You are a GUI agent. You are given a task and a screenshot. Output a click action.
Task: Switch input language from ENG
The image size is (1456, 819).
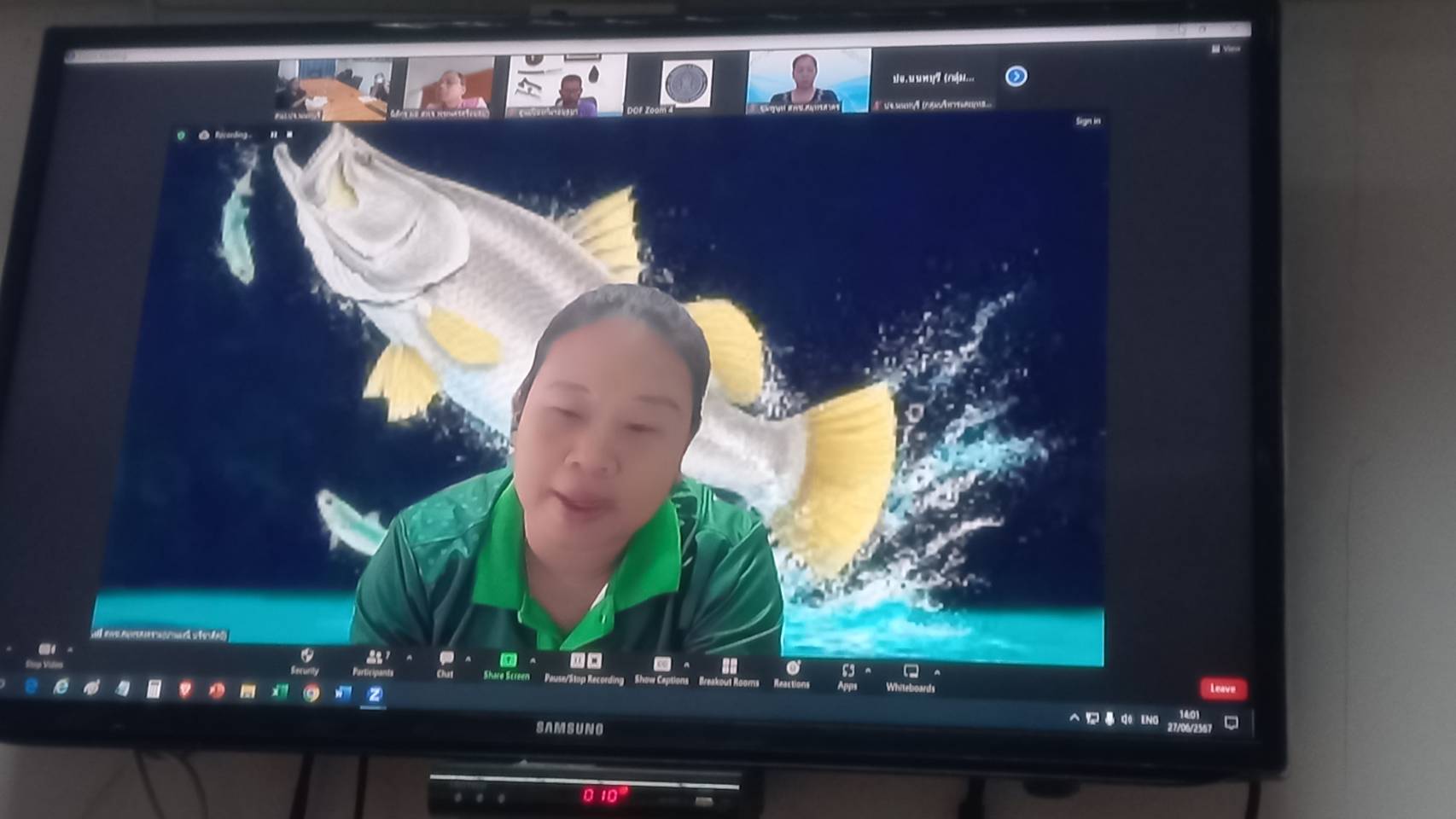click(x=1150, y=720)
